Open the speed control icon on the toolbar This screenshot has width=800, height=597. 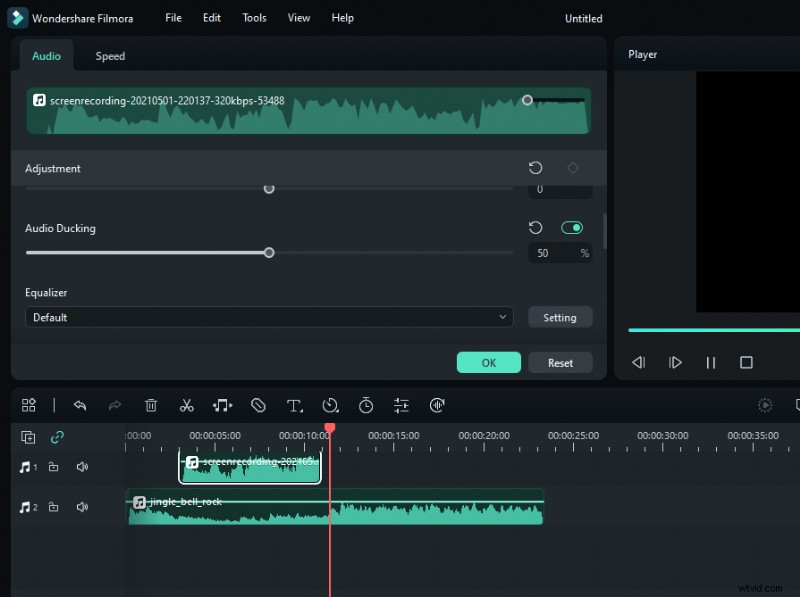click(330, 405)
